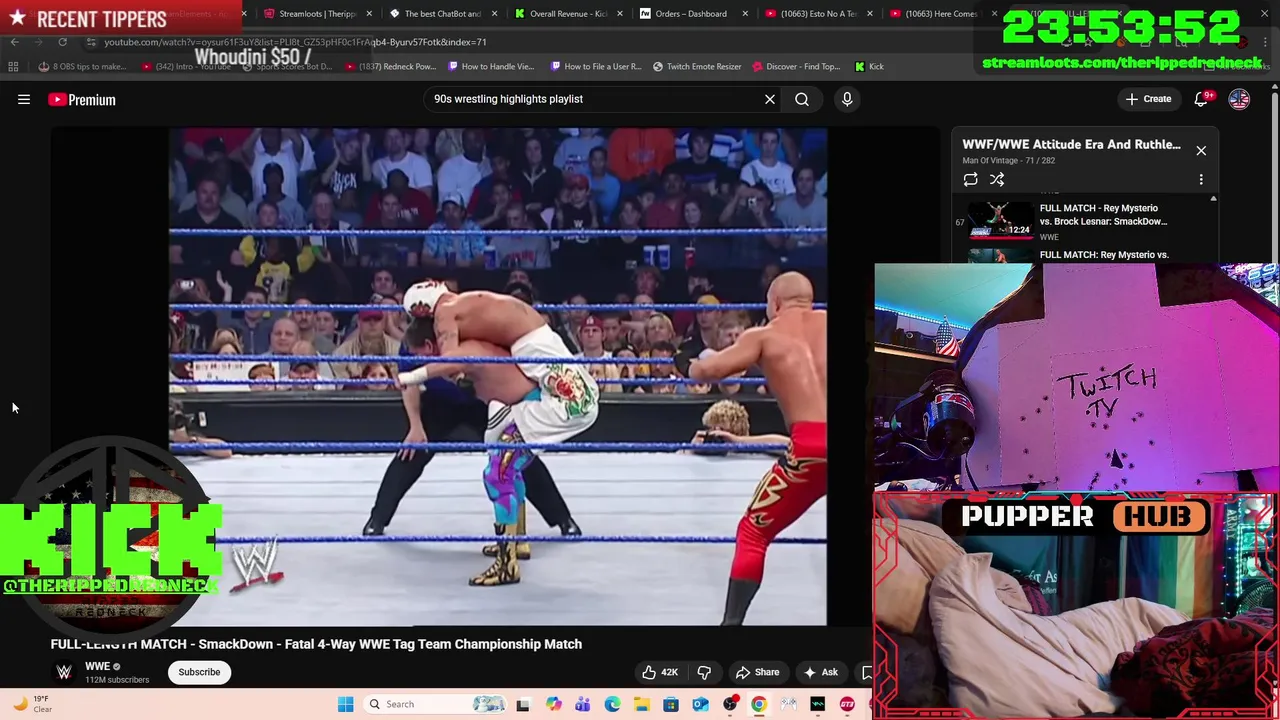Viewport: 1280px width, 720px height.
Task: Open the WWF/WWE Attitude Era playlist title
Action: 1071,144
